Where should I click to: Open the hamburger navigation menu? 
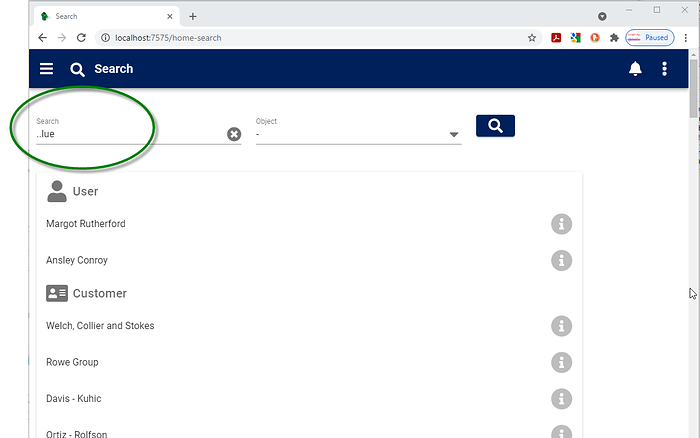[x=46, y=69]
